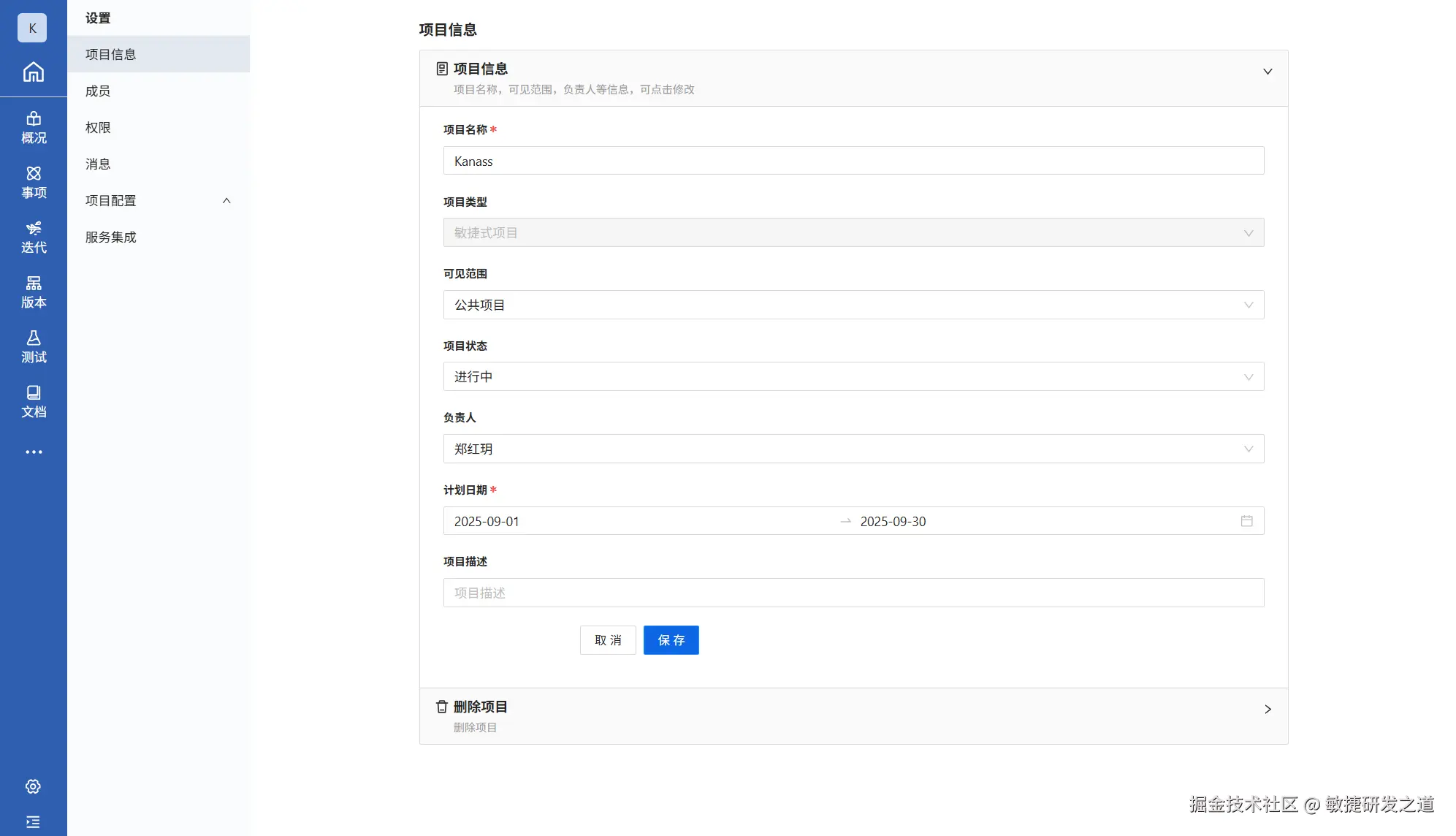Screen dimensions: 1456x836
Task: Navigate to 迭代 sprint section
Action: coord(33,237)
